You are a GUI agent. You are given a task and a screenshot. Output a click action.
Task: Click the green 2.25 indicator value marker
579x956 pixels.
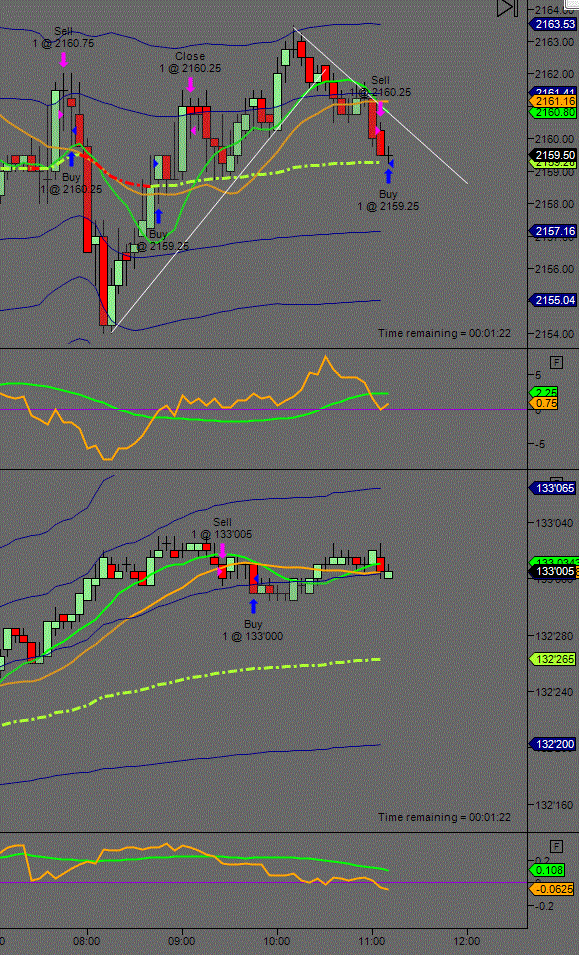pos(545,392)
